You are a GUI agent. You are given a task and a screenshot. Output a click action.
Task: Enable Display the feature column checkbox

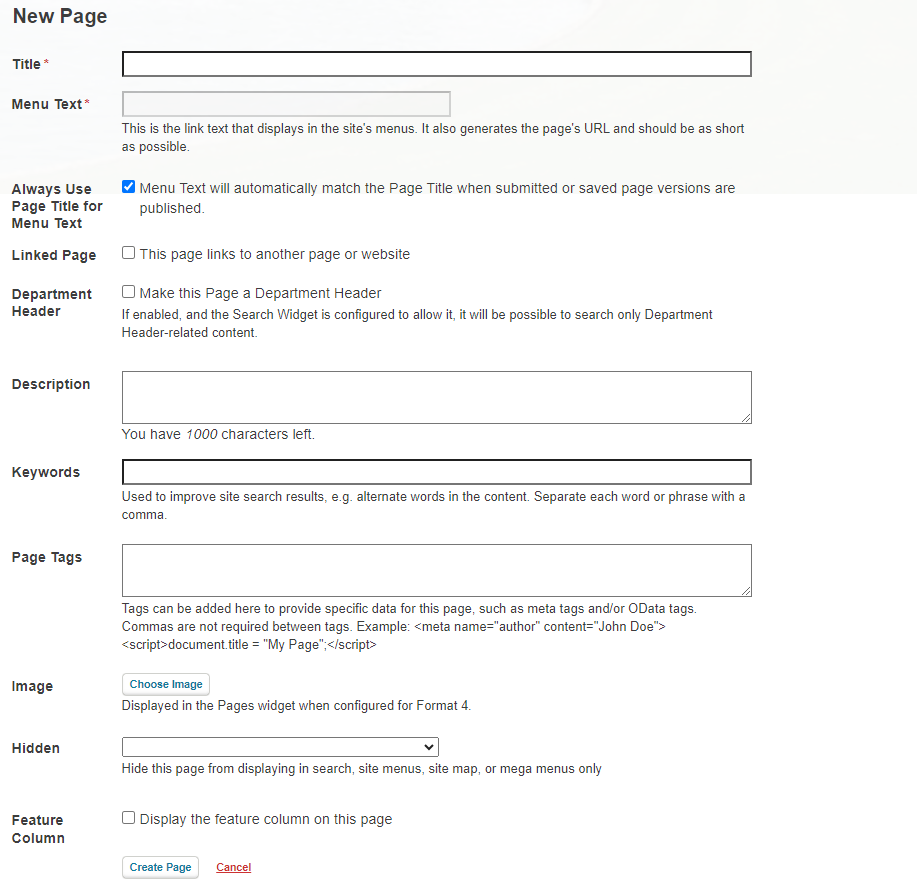click(128, 817)
